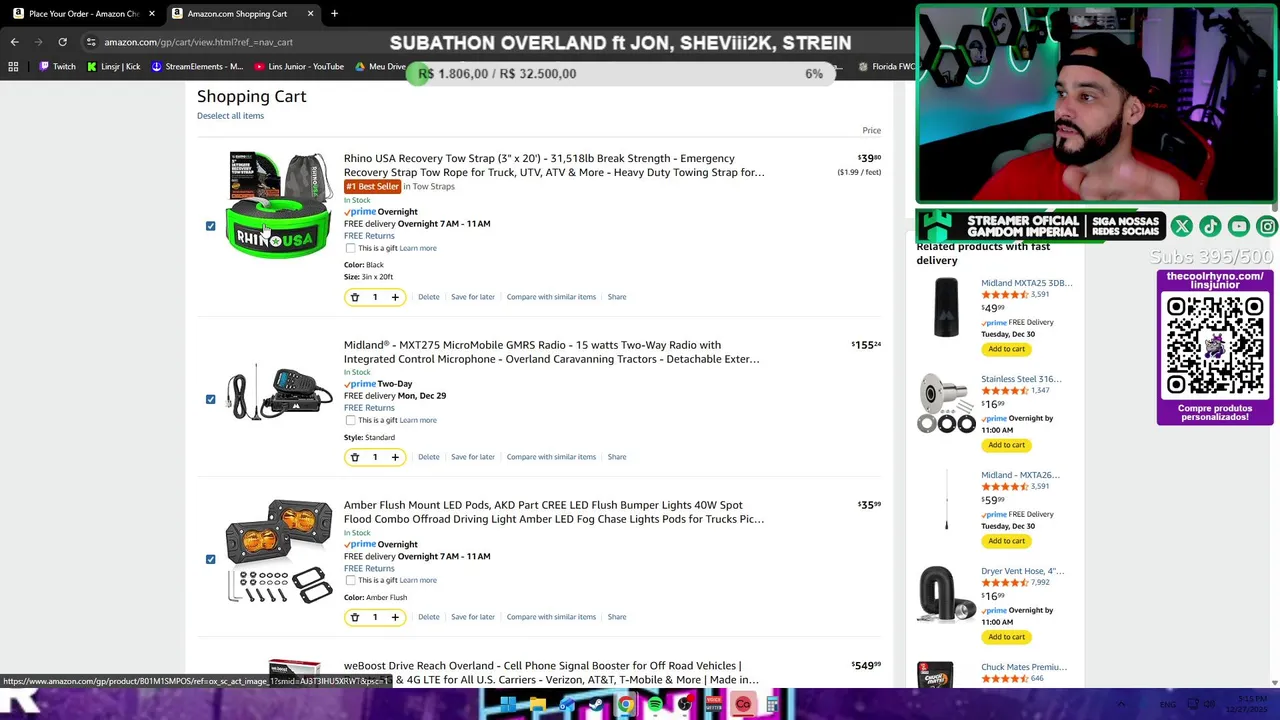This screenshot has width=1280, height=720.
Task: Uncheck the Midland MXT275 radio item
Action: point(210,399)
